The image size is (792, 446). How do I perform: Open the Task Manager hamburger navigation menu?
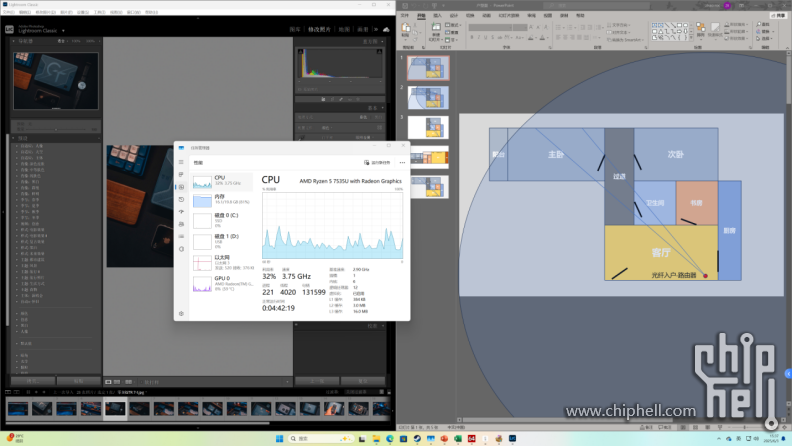click(181, 162)
